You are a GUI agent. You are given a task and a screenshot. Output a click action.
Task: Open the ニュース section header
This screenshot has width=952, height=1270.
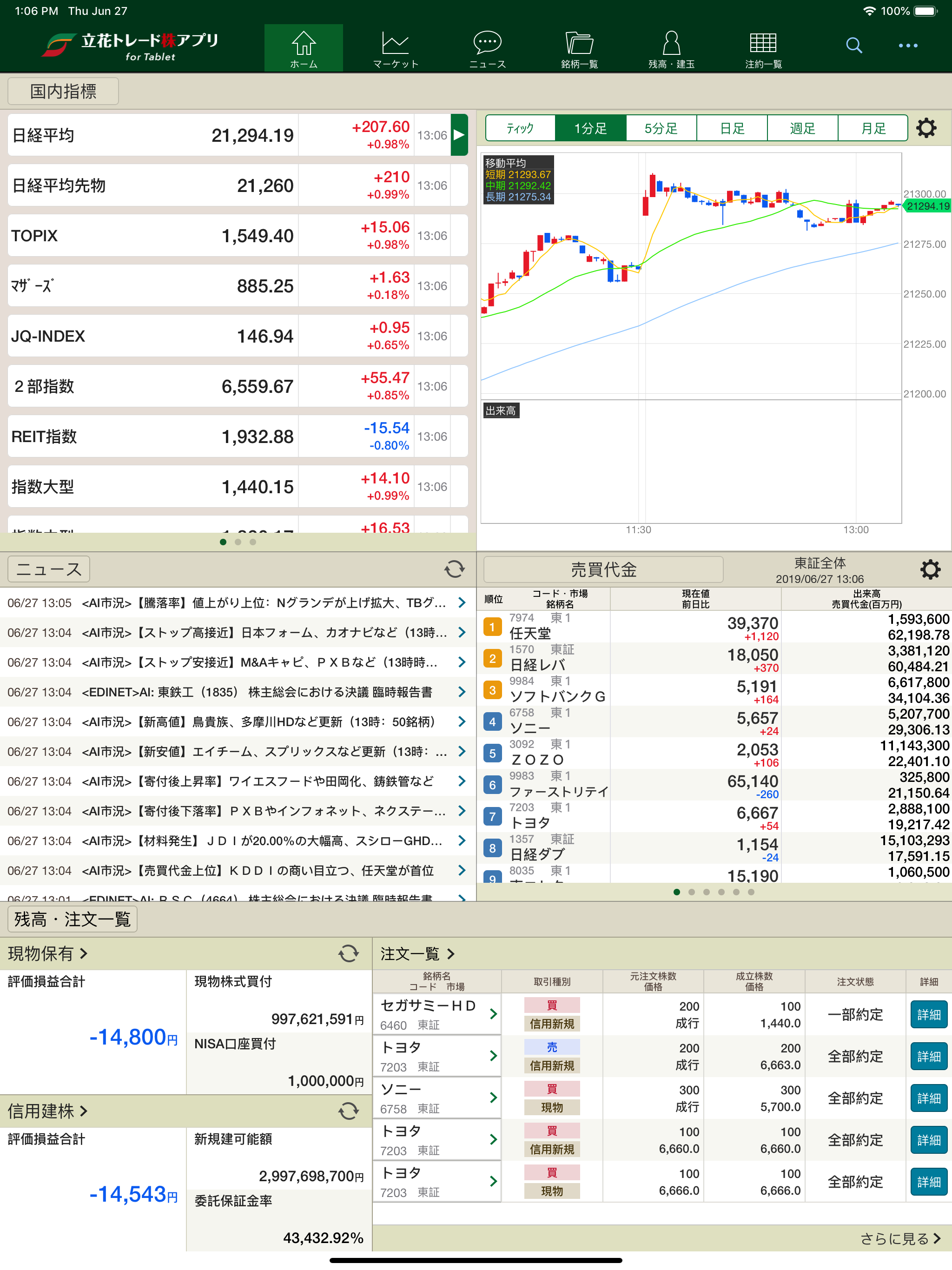point(49,569)
